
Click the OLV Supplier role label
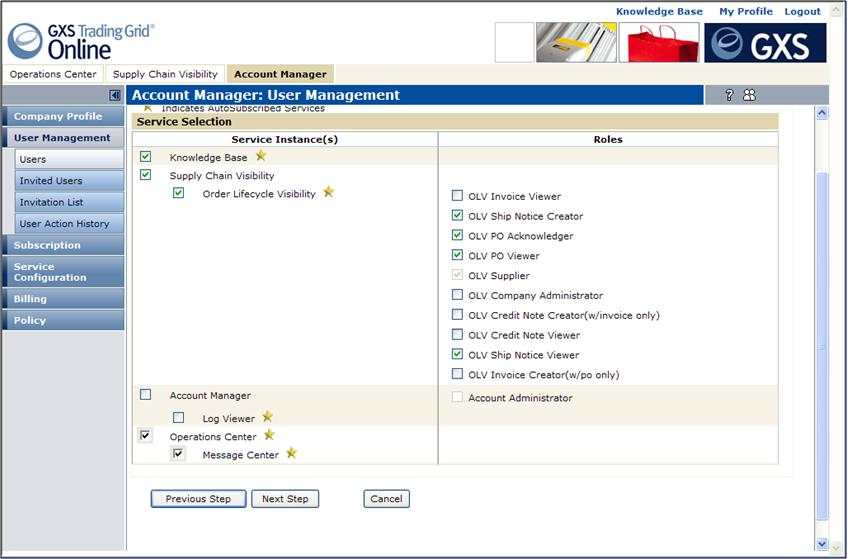point(499,276)
